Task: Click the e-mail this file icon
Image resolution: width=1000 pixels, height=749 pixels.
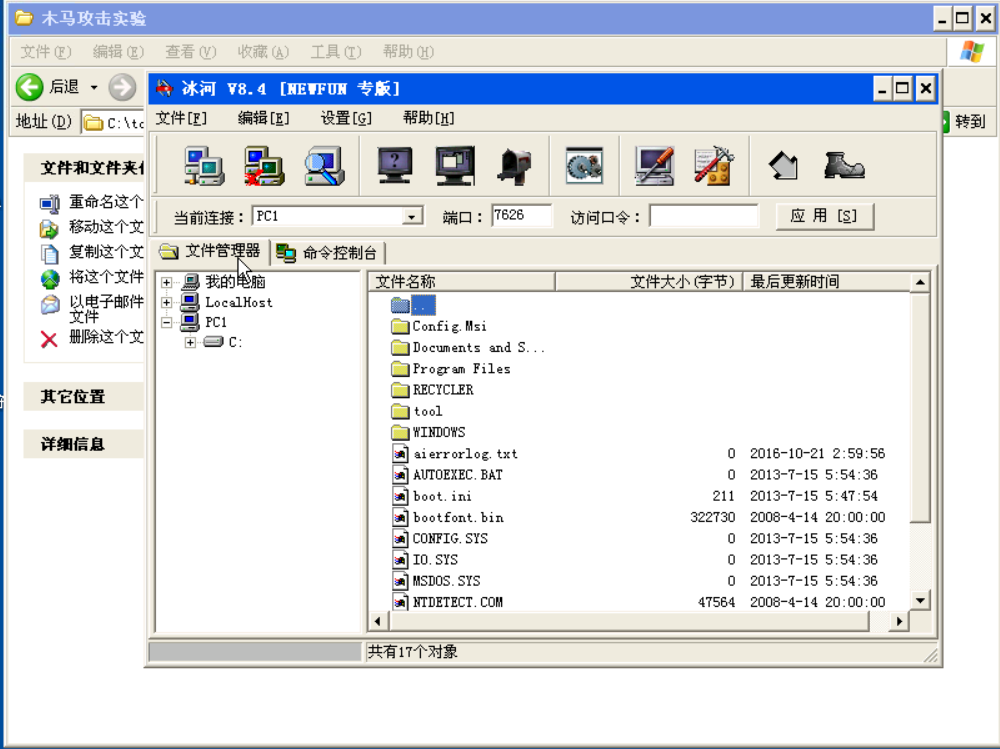Action: pyautogui.click(x=50, y=305)
